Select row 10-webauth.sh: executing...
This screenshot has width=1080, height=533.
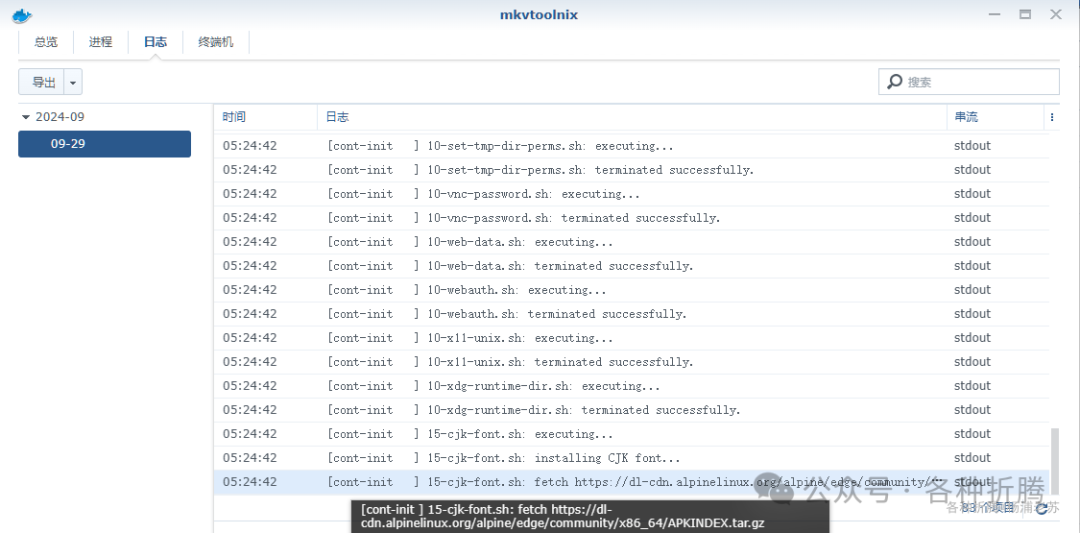[x=631, y=290]
